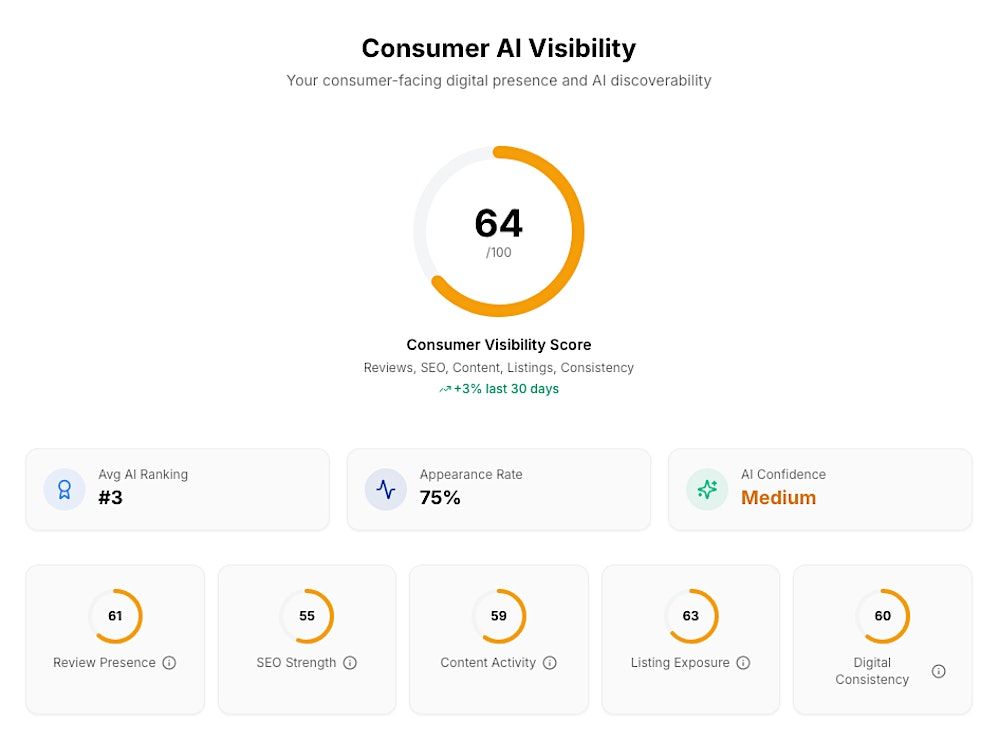
Task: Select the Listing Exposure score ring 63
Action: 691,616
